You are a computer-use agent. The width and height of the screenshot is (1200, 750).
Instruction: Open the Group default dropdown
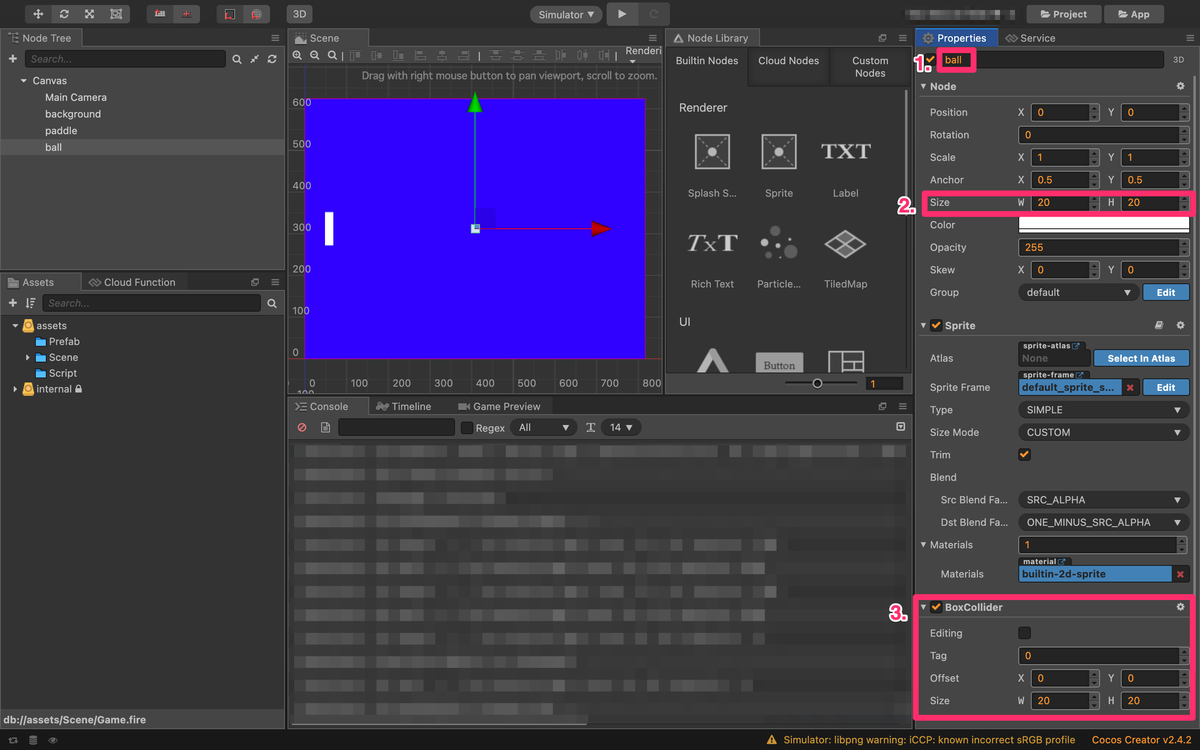tap(1078, 292)
